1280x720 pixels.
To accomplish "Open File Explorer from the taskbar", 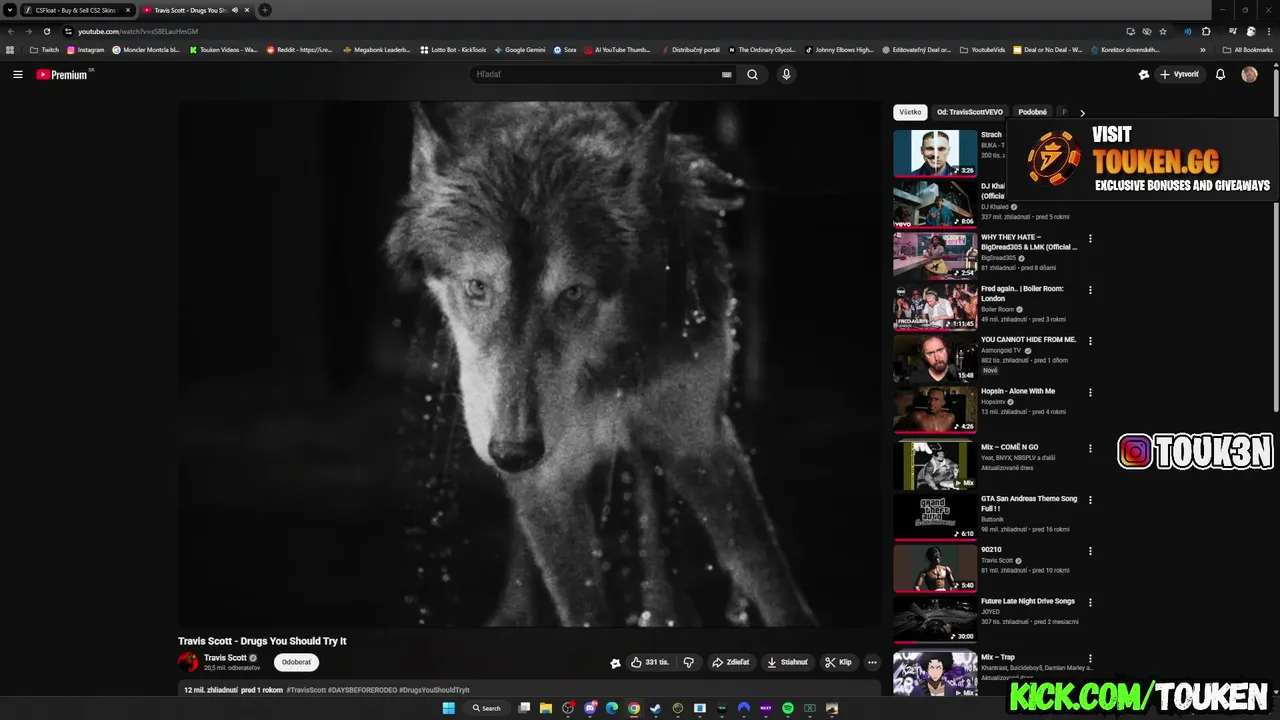I will click(546, 708).
